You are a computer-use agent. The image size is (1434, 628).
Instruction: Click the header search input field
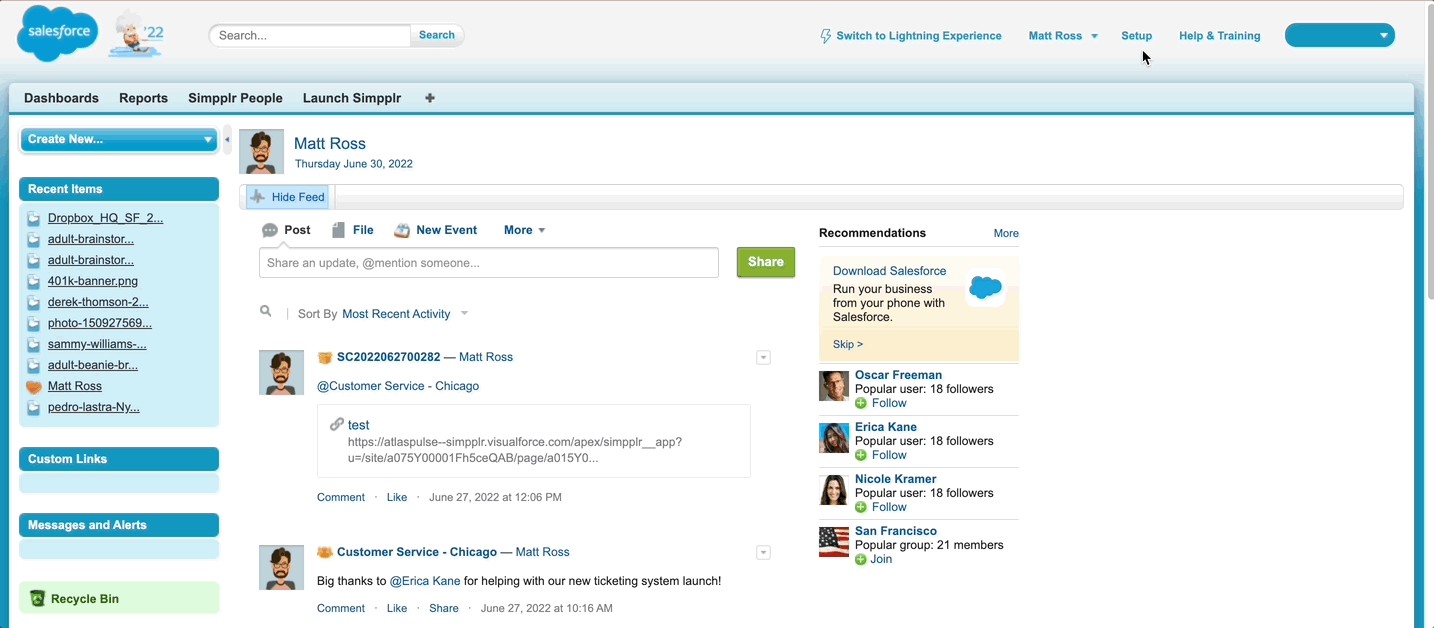310,35
